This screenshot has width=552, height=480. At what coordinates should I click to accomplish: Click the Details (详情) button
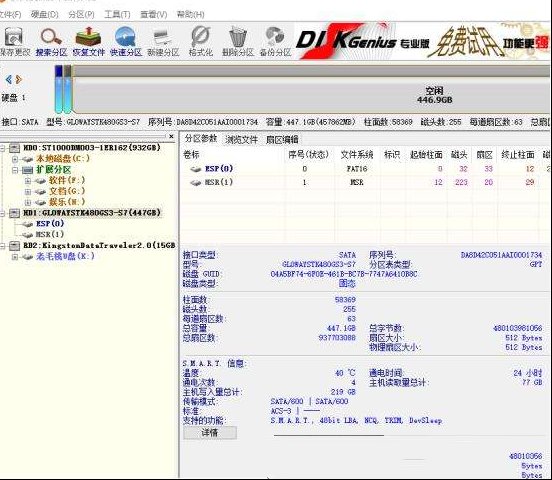210,432
